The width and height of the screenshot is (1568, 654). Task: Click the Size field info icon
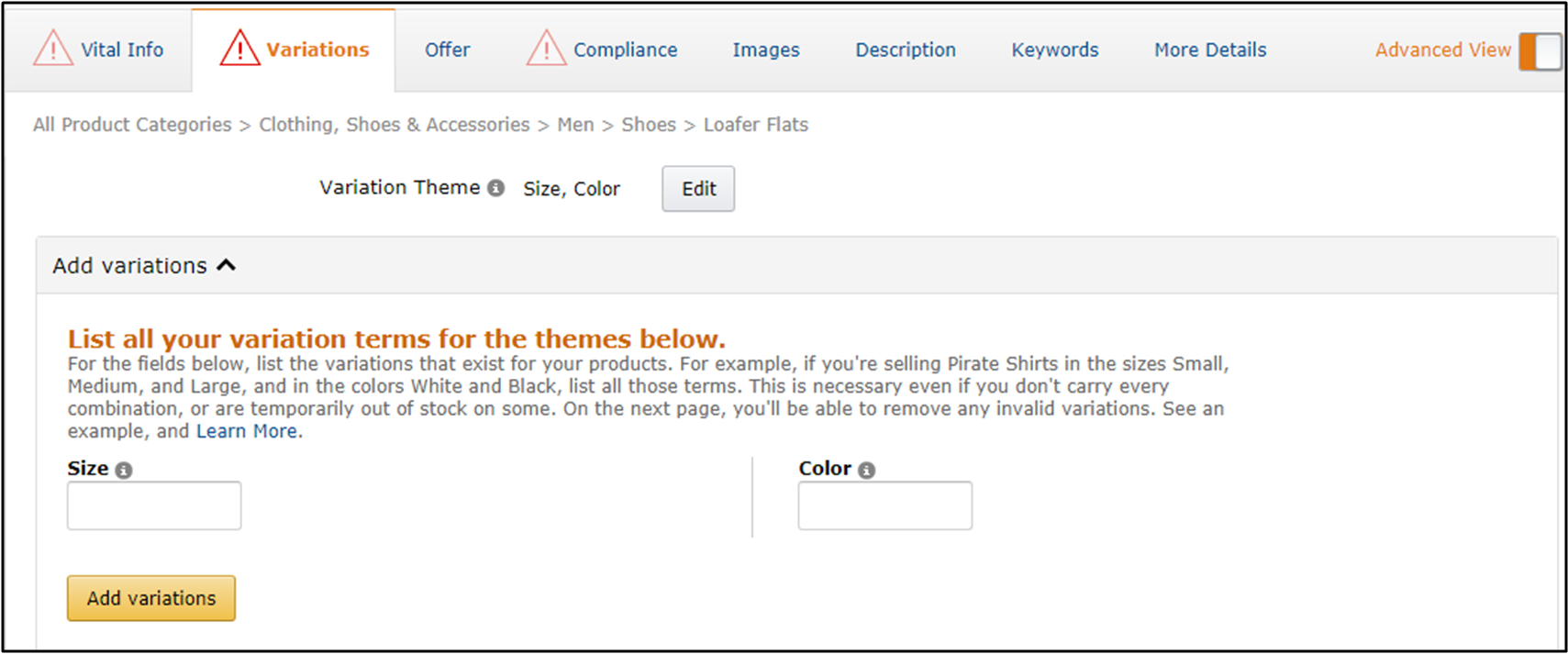coord(124,470)
